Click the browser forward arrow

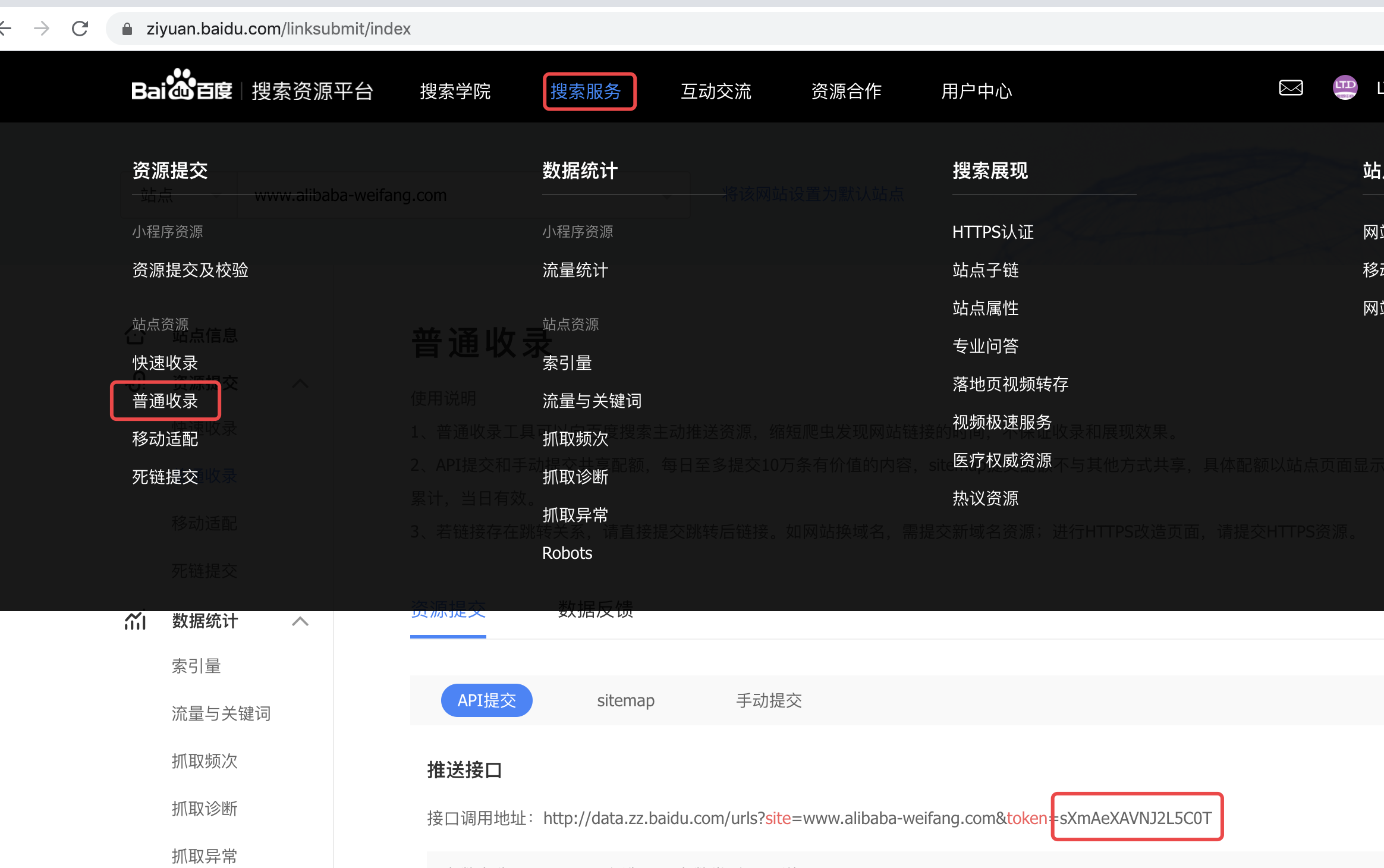[42, 29]
